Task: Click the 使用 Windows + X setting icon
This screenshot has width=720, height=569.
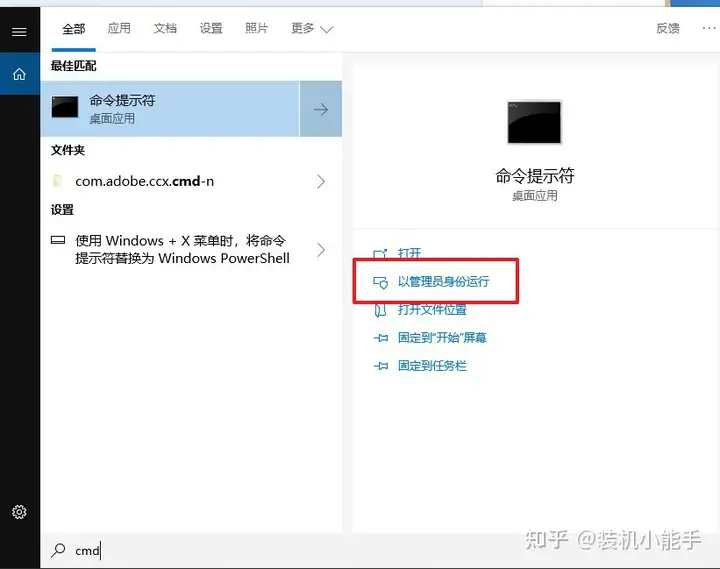Action: click(58, 240)
